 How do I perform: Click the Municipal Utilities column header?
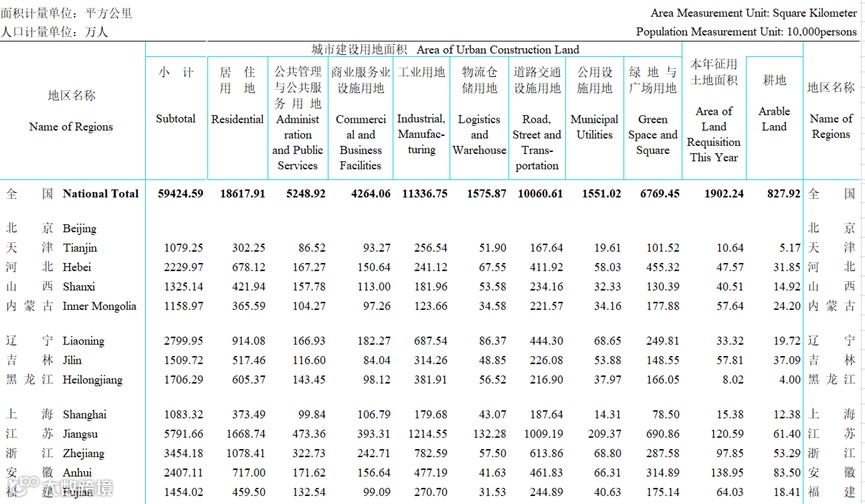pos(594,127)
